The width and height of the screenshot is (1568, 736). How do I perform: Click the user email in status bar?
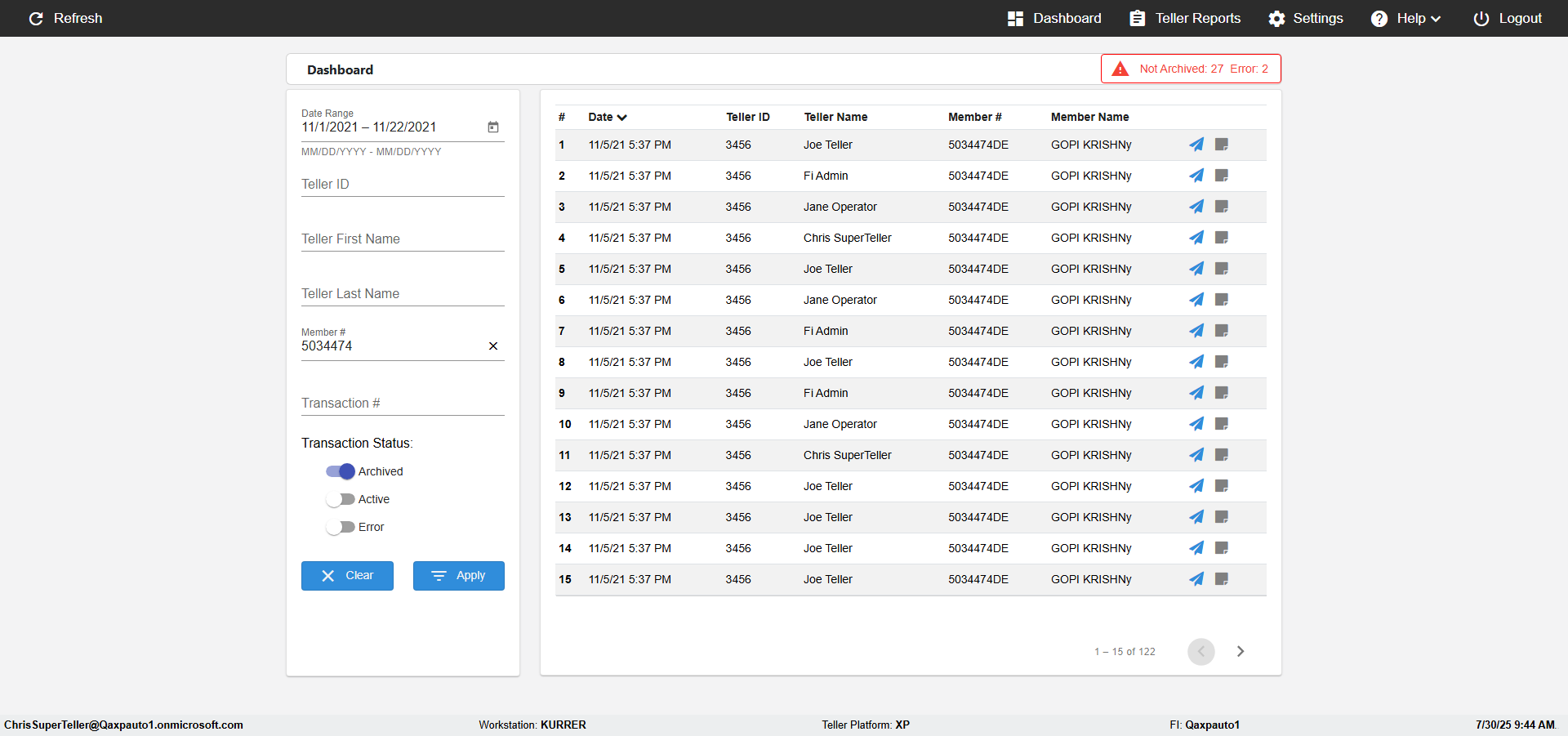(x=123, y=725)
